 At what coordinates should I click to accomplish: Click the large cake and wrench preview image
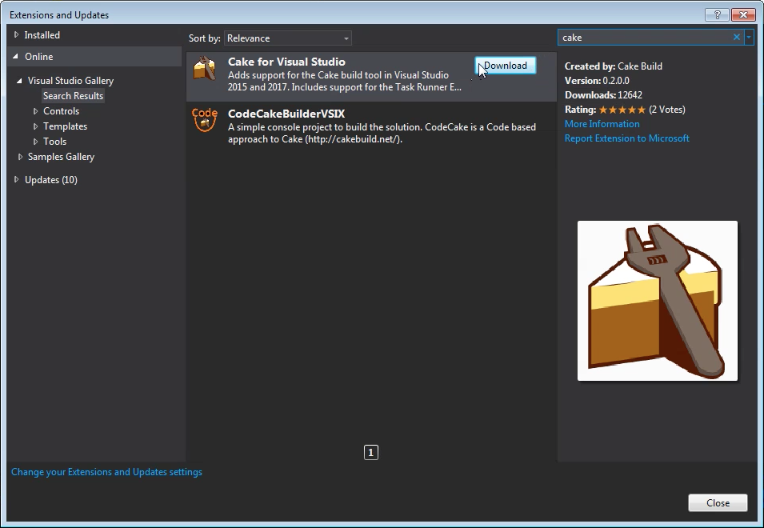point(657,301)
